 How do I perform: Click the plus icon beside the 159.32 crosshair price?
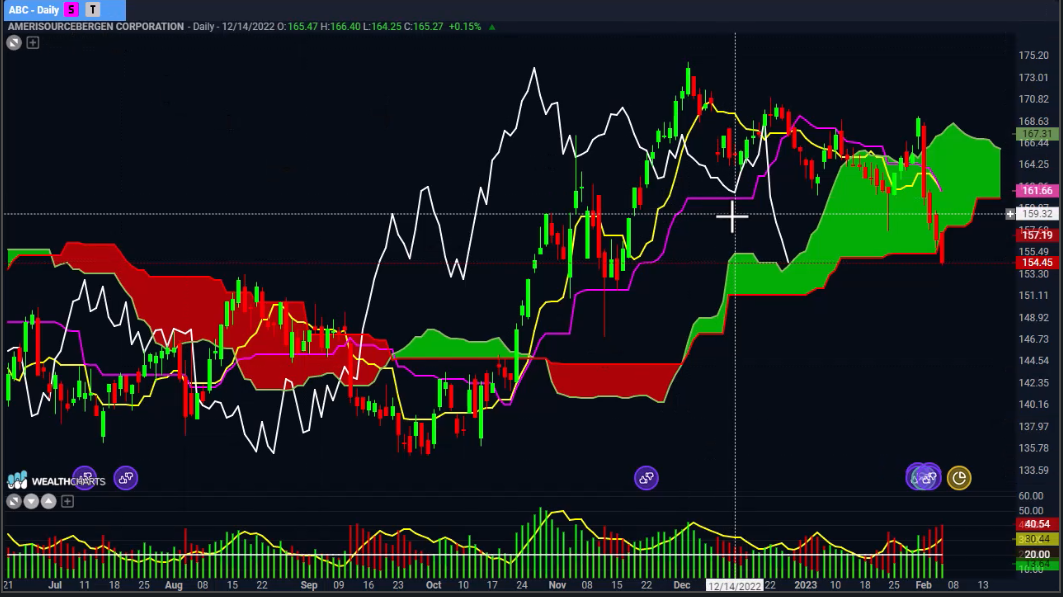click(1010, 214)
